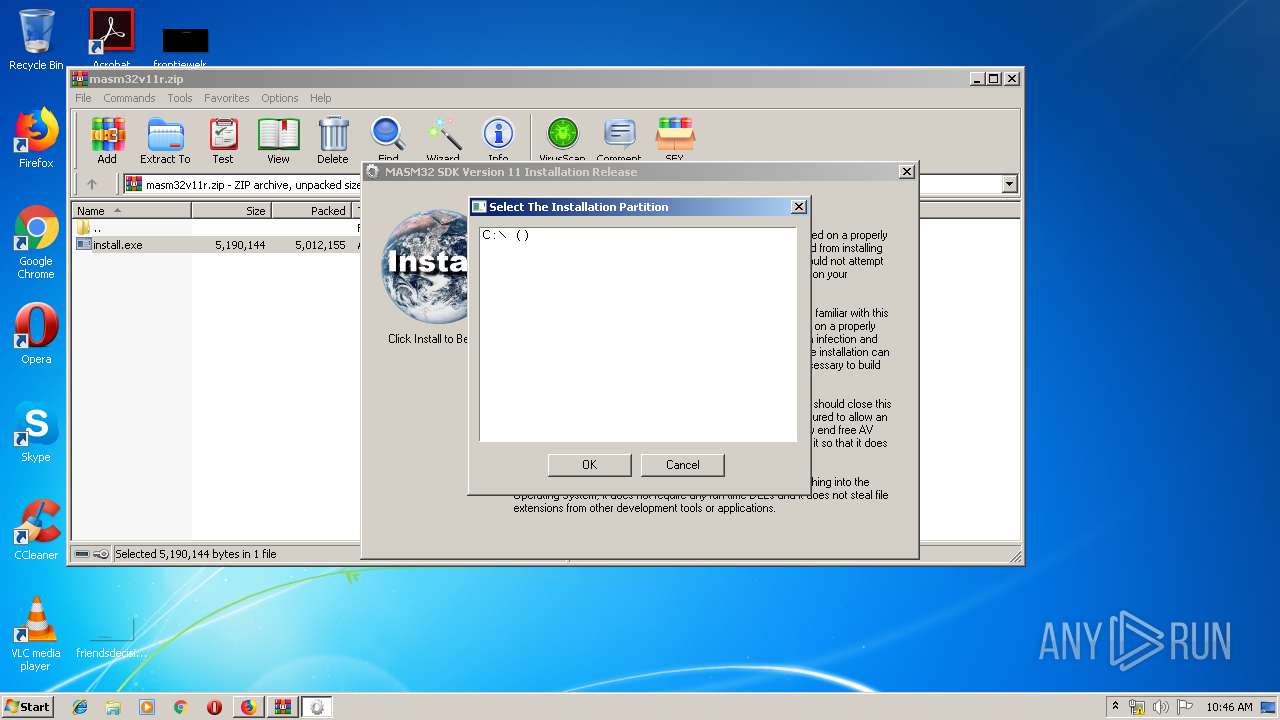1280x720 pixels.
Task: Select the CCleaner desktop shortcut
Action: click(36, 530)
